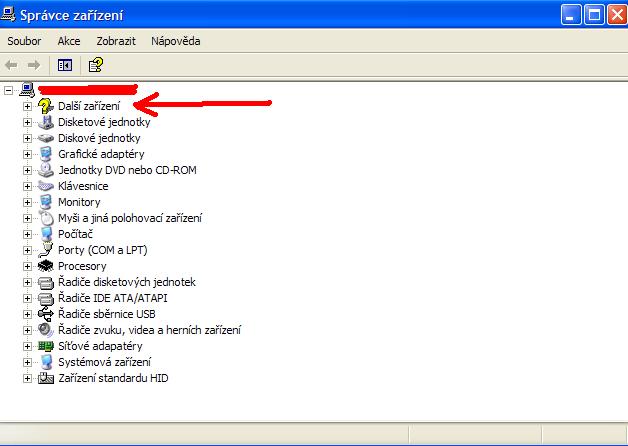Open the Akce menu
628x446 pixels.
(x=68, y=41)
